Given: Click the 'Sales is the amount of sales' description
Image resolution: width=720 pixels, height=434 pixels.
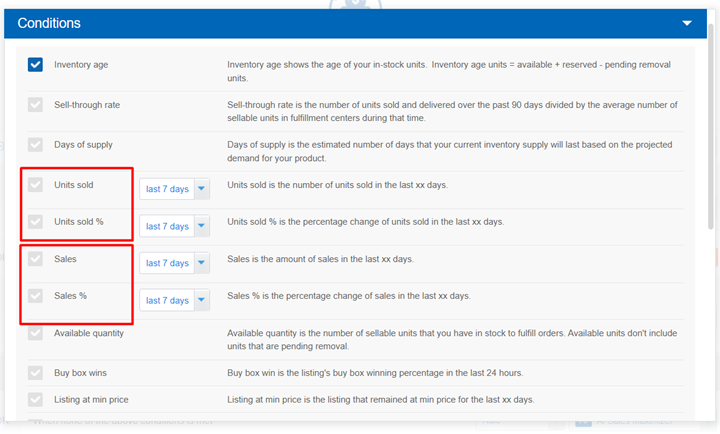Looking at the screenshot, I should point(320,259).
